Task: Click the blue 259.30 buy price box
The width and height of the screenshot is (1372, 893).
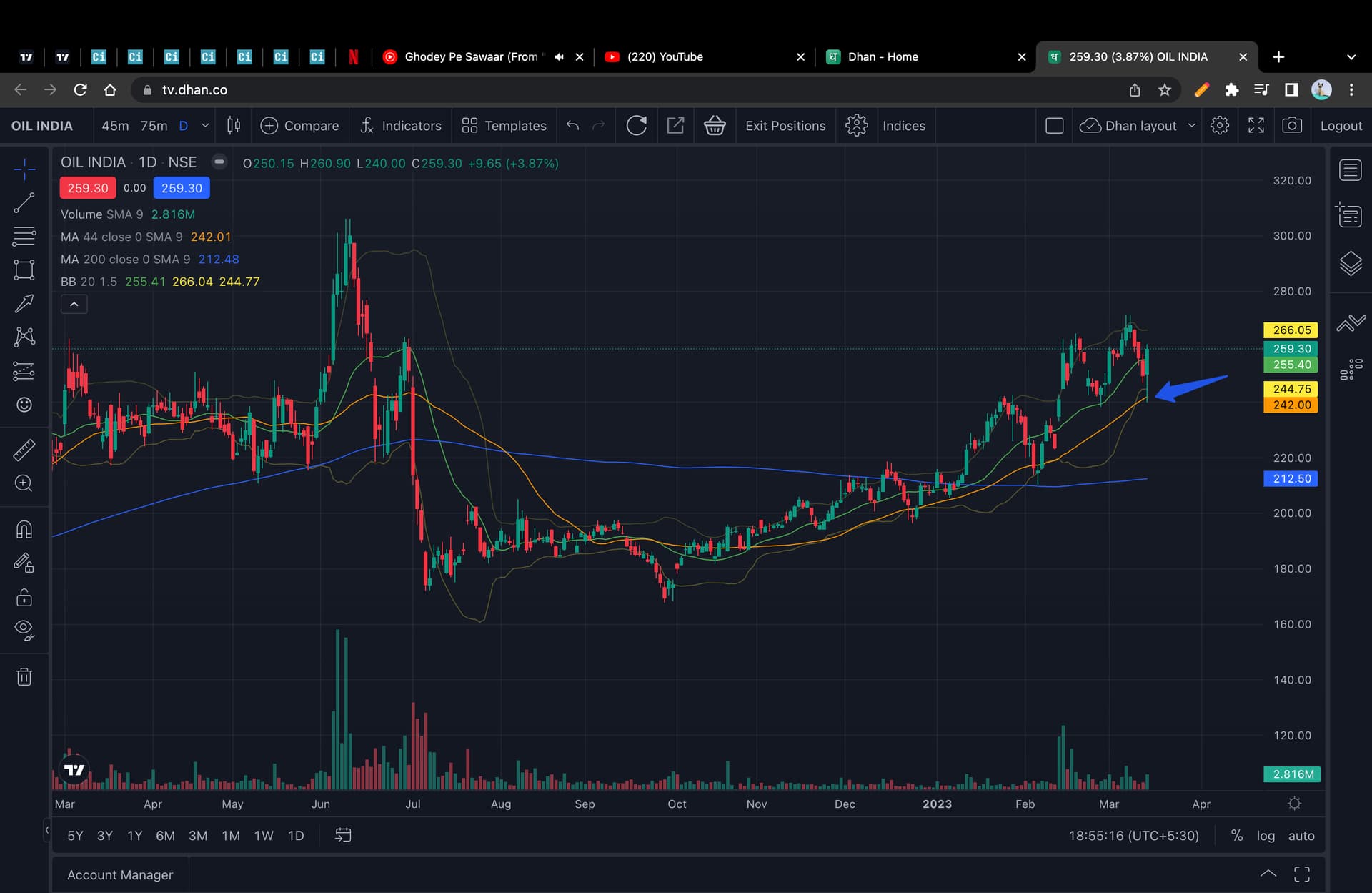Action: click(x=182, y=188)
